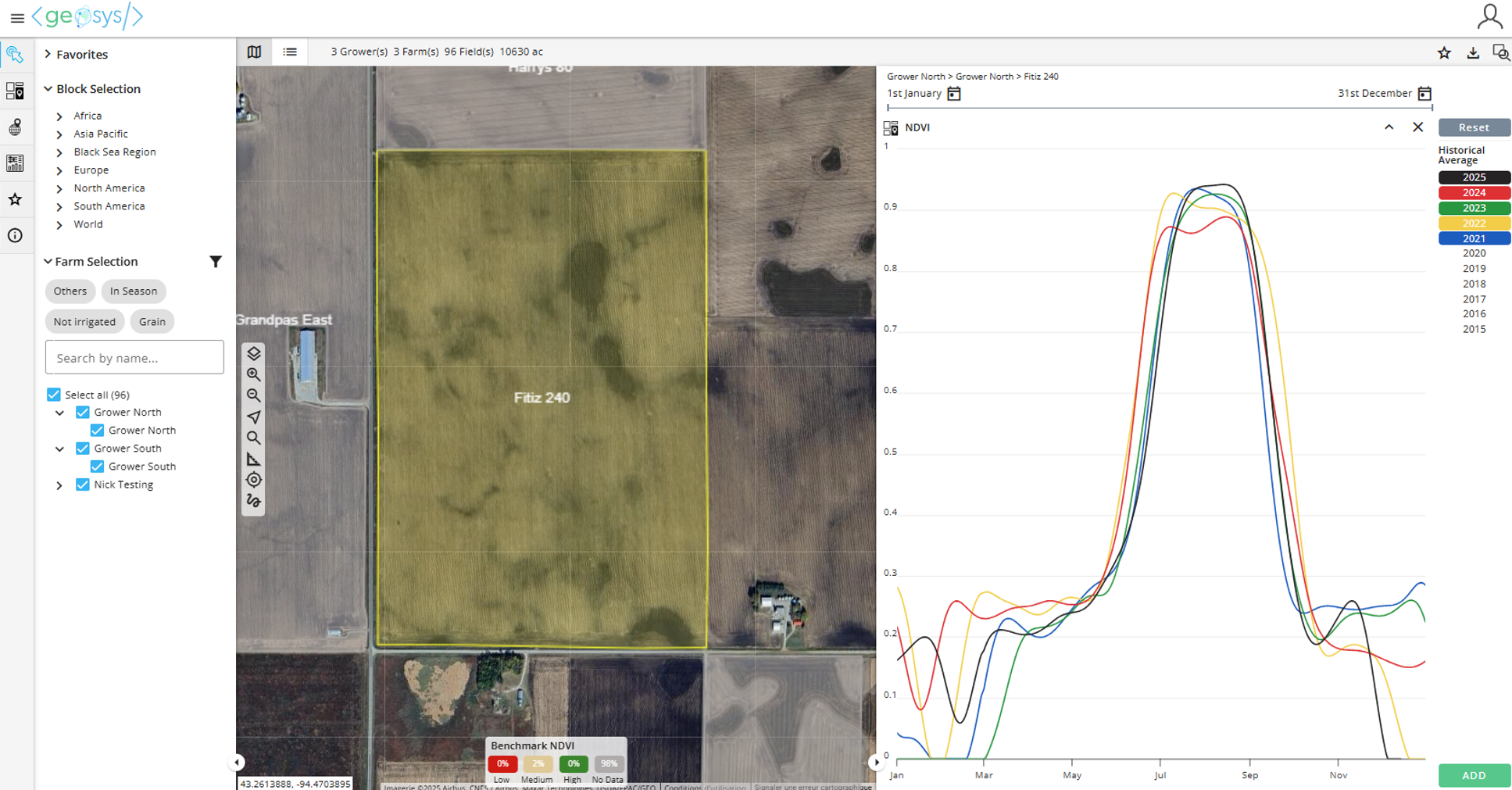Select the In Season filter chip
This screenshot has height=790, width=1512.
[133, 291]
